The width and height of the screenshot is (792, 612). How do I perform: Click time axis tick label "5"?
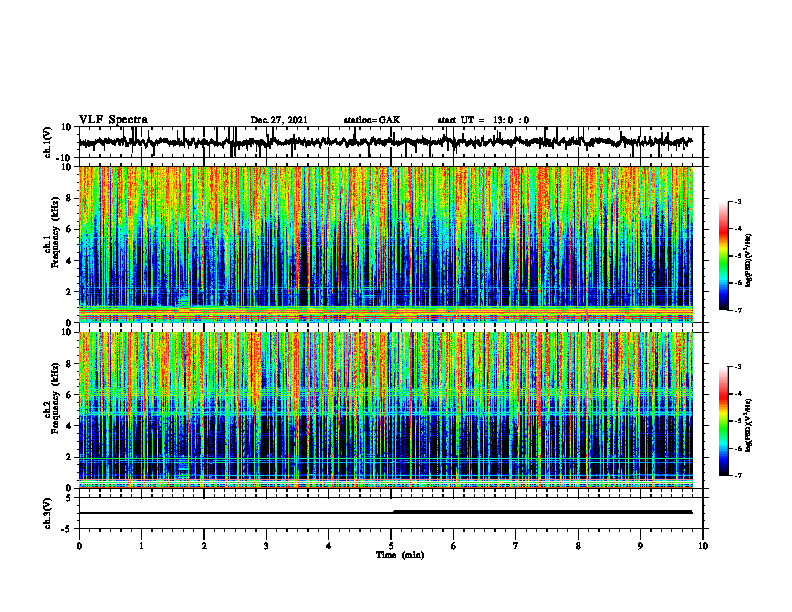(391, 546)
